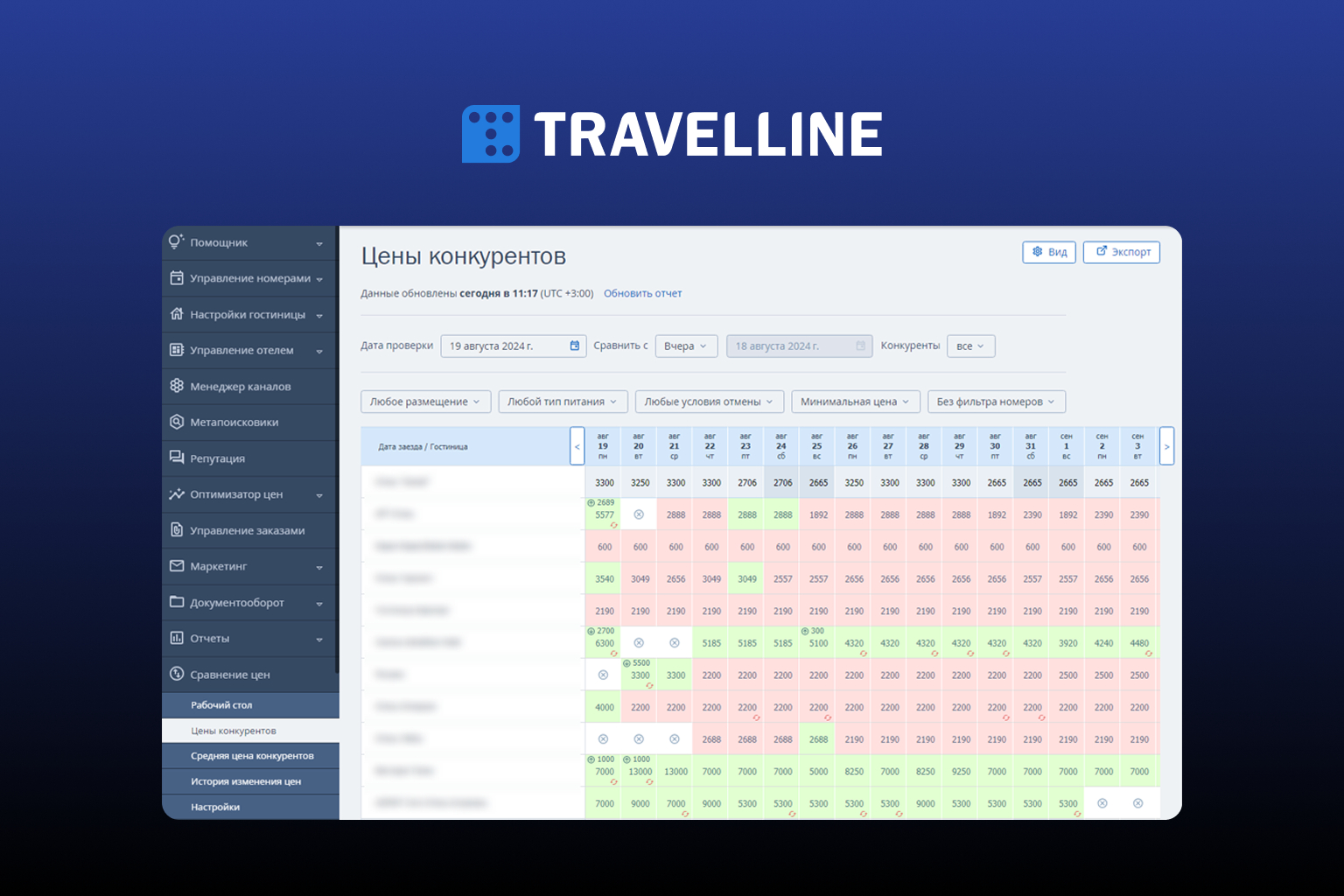Open the Конкуренты все dropdown
1344x896 pixels.
click(x=970, y=346)
